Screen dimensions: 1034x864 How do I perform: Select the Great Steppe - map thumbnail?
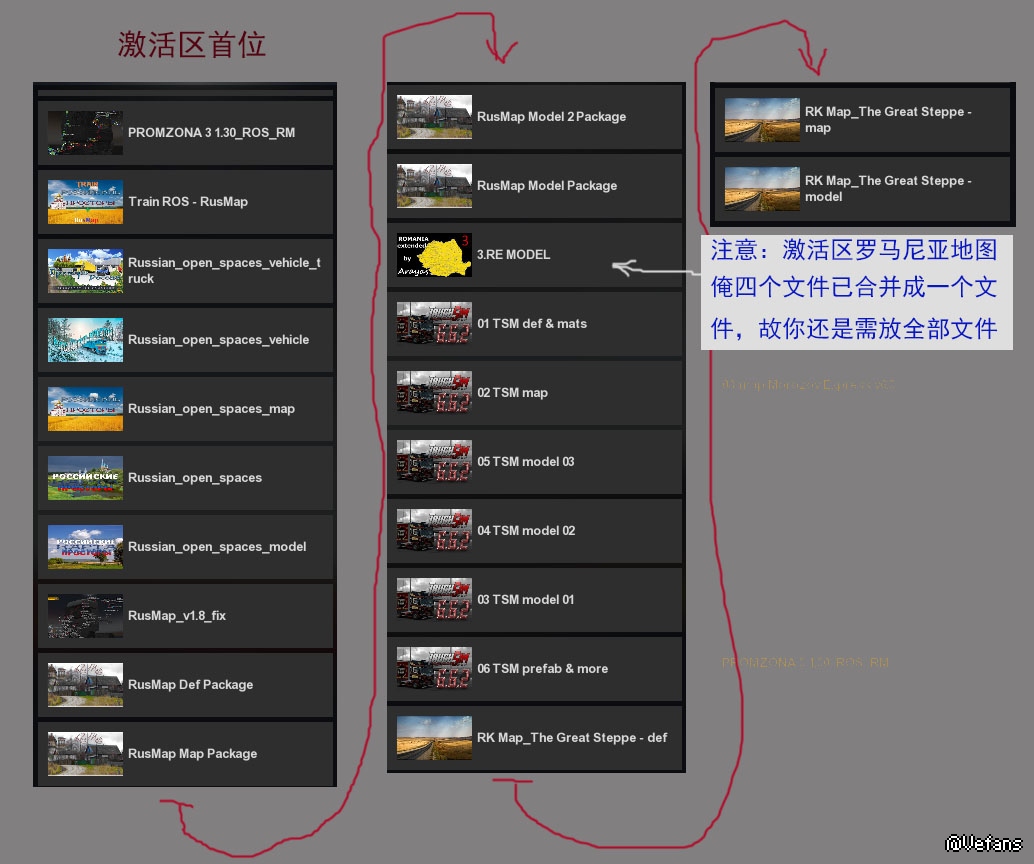click(x=762, y=119)
